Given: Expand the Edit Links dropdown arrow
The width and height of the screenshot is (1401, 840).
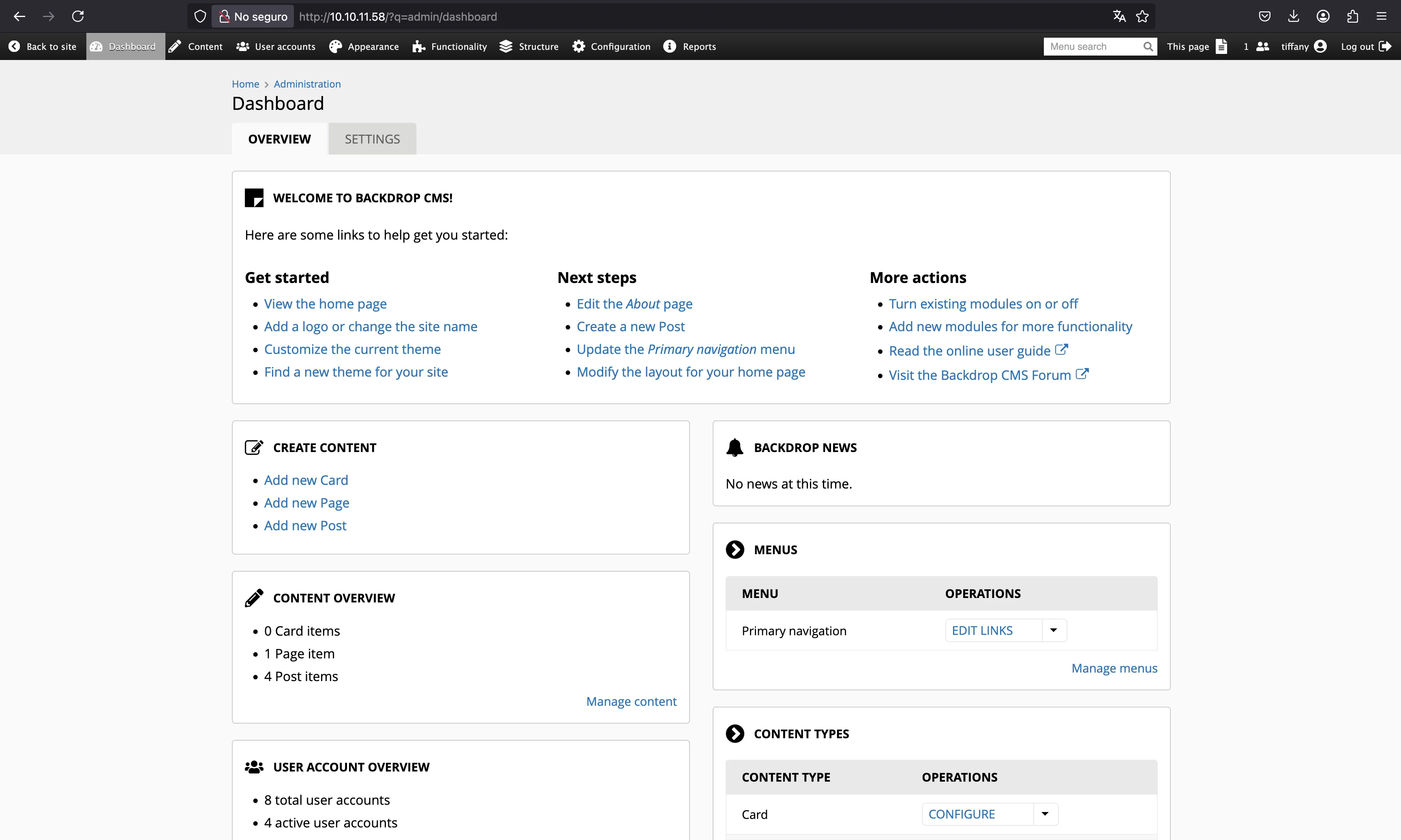Looking at the screenshot, I should [x=1054, y=630].
